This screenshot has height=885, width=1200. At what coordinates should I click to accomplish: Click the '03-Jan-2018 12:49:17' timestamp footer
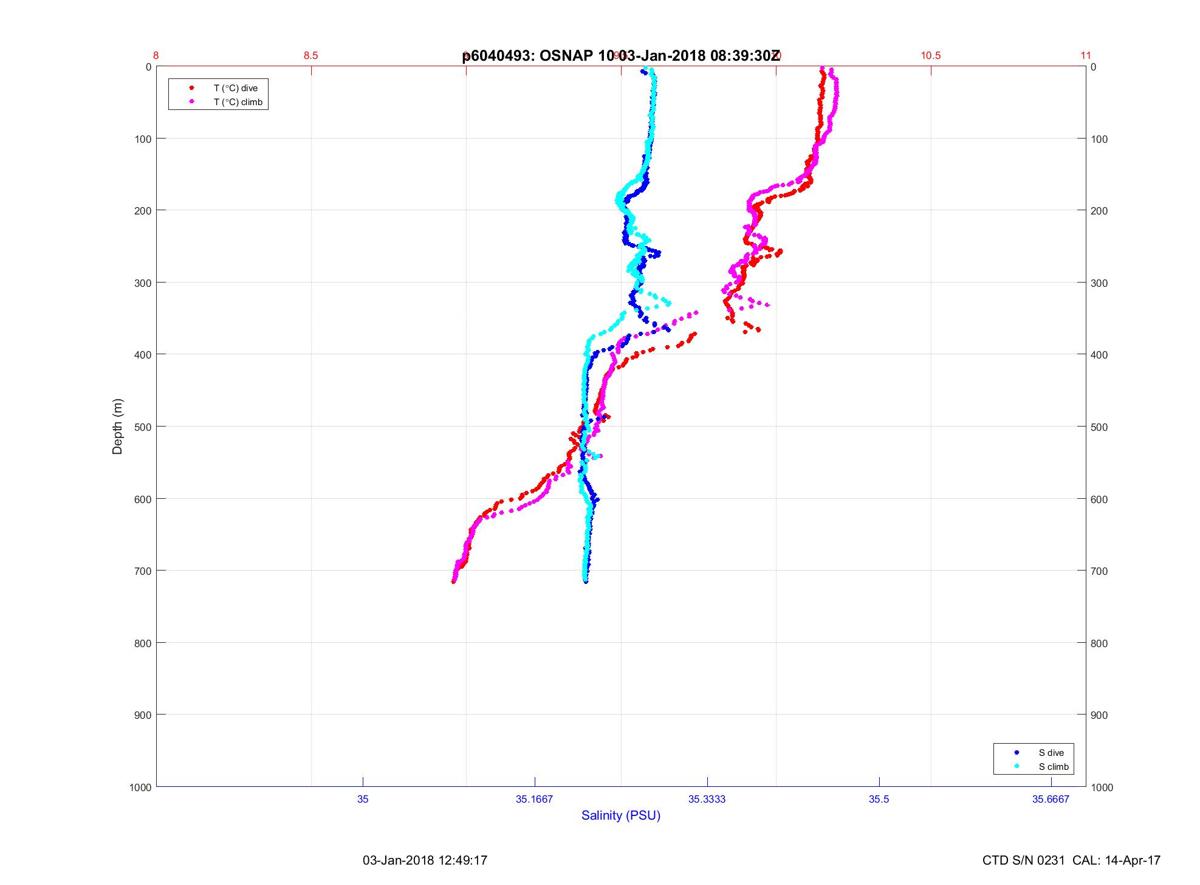click(x=425, y=860)
